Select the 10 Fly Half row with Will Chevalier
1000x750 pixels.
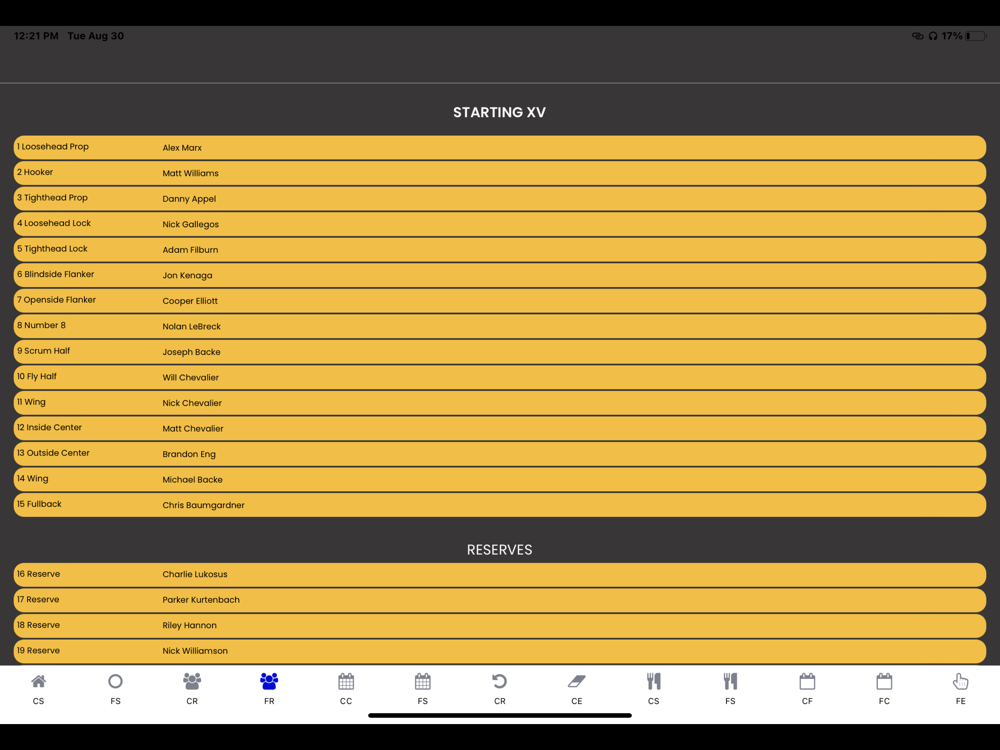click(x=499, y=377)
